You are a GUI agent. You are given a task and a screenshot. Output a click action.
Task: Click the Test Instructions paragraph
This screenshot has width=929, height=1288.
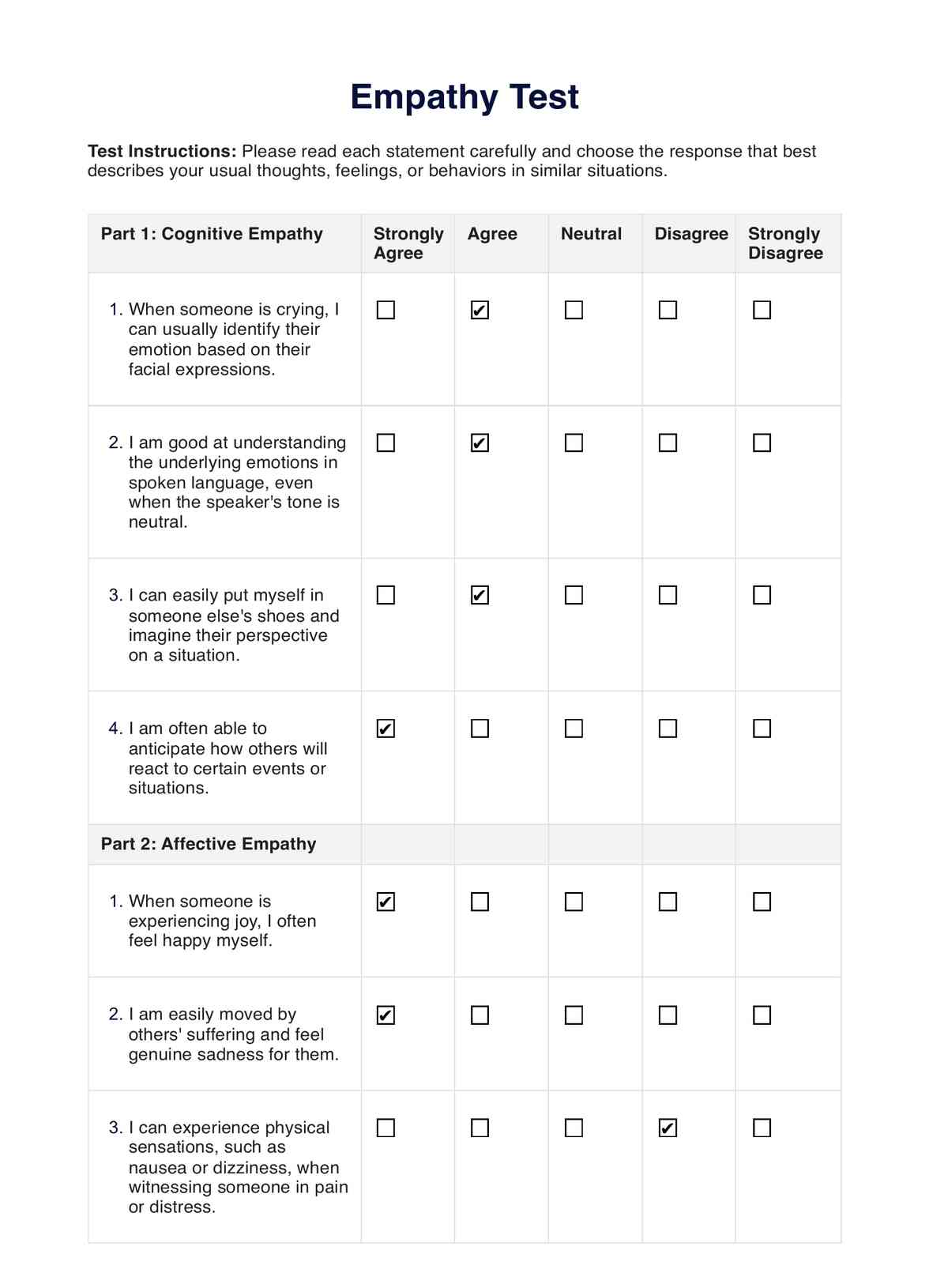(x=452, y=161)
